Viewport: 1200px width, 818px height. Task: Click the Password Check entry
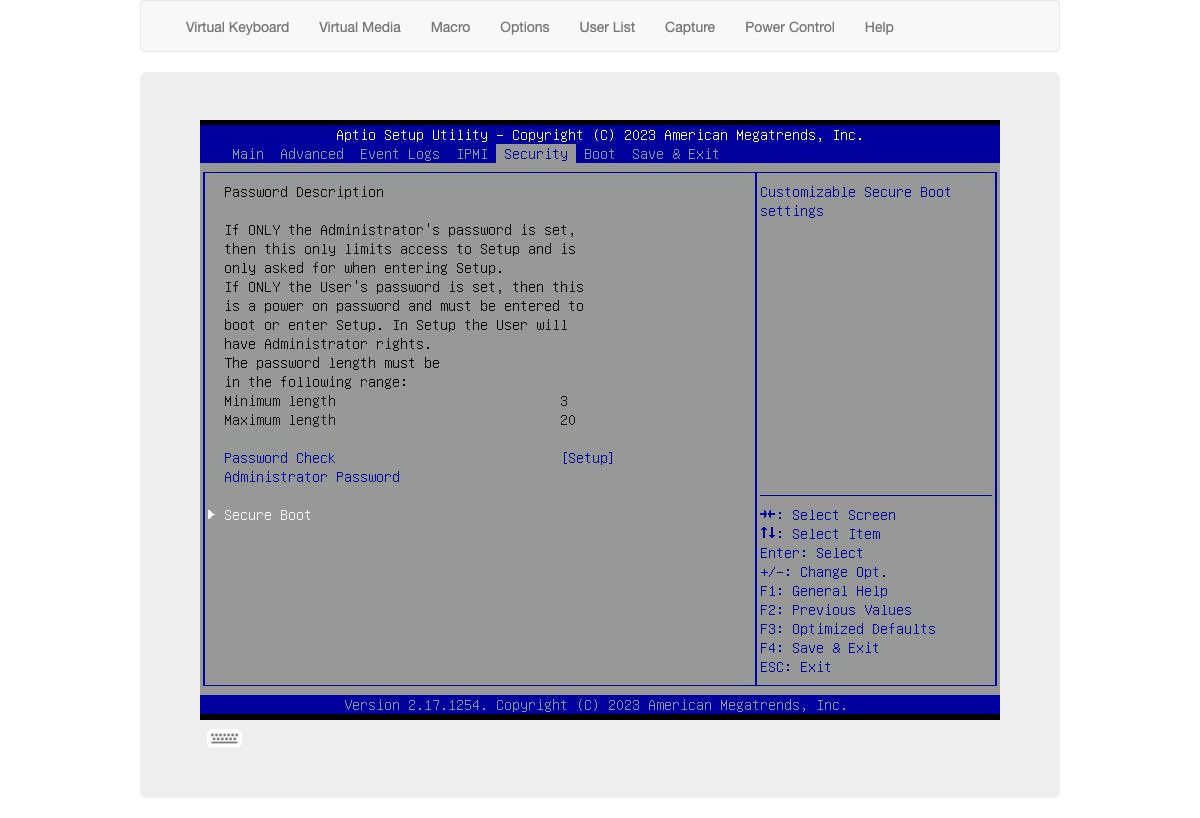(x=279, y=458)
